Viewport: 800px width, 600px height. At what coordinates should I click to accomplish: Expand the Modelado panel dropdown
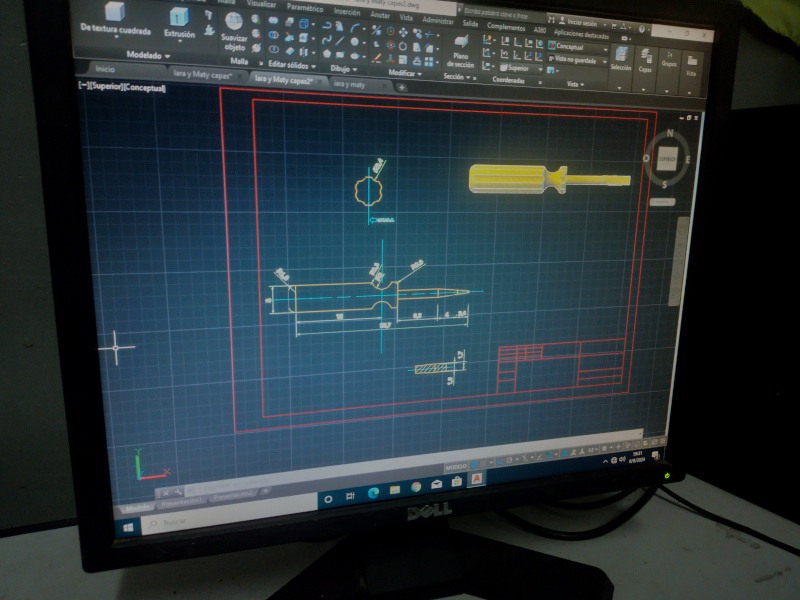click(x=148, y=54)
